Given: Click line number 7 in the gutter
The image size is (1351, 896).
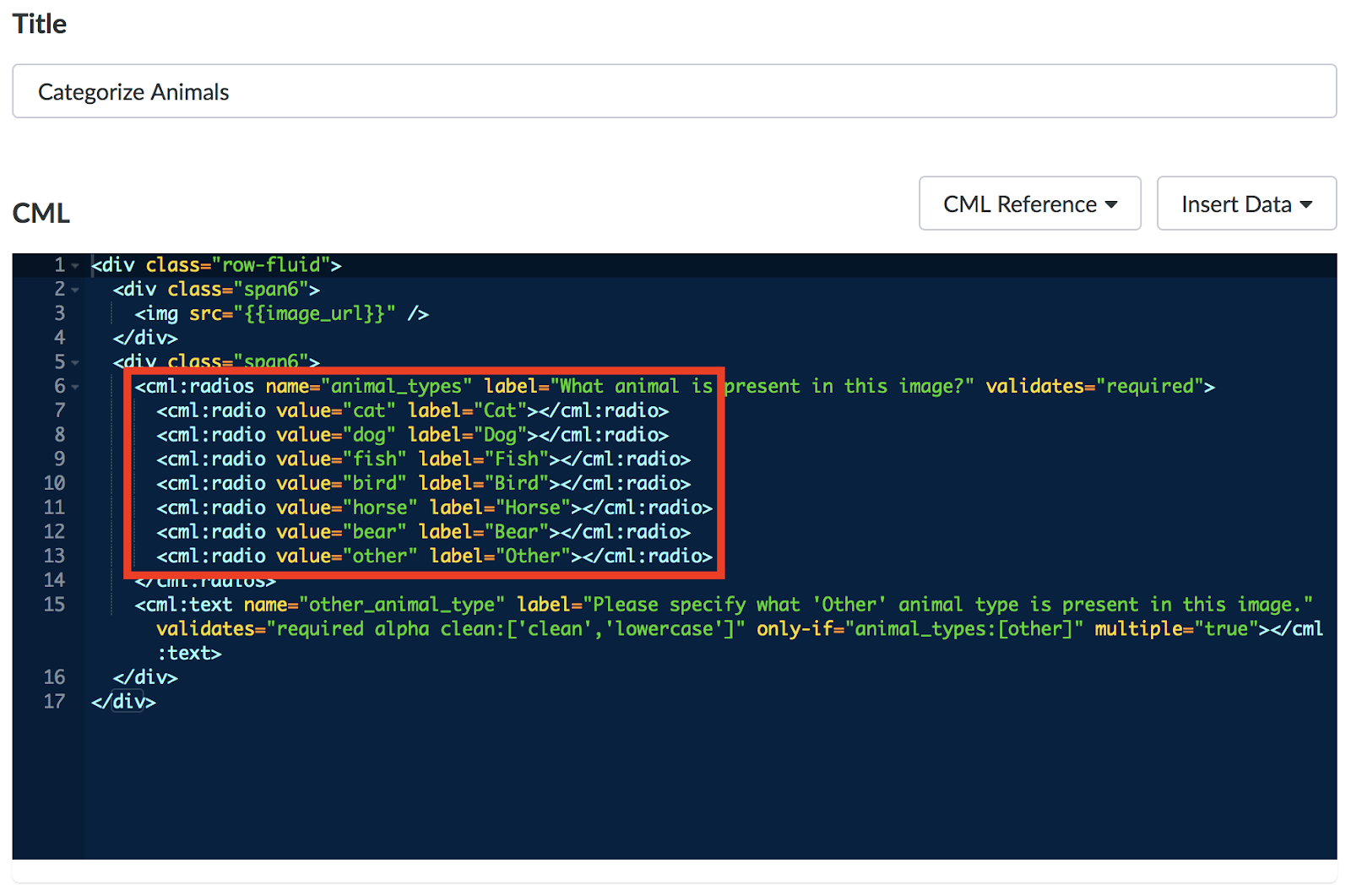Looking at the screenshot, I should coord(59,410).
